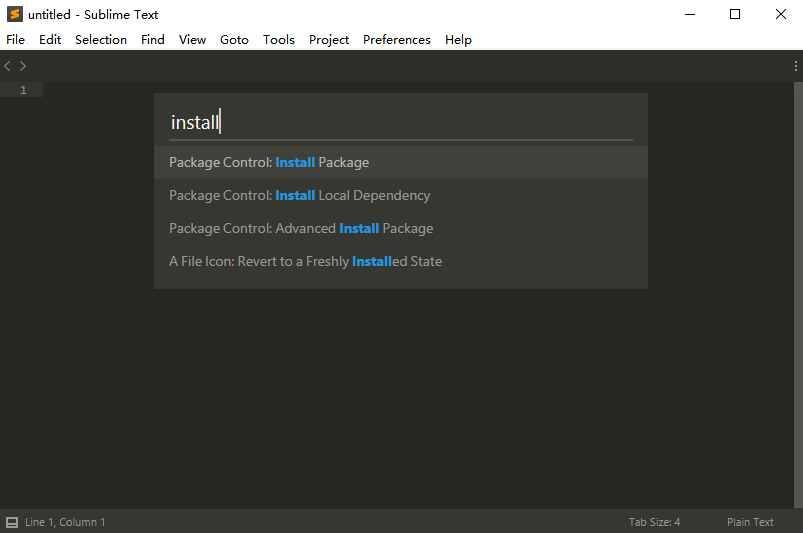Select Package Control: Install Package
The height and width of the screenshot is (533, 803).
(x=401, y=162)
